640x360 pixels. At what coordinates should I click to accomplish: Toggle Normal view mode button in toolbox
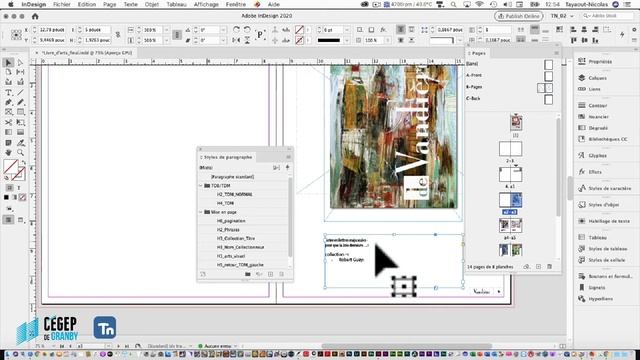point(8,220)
